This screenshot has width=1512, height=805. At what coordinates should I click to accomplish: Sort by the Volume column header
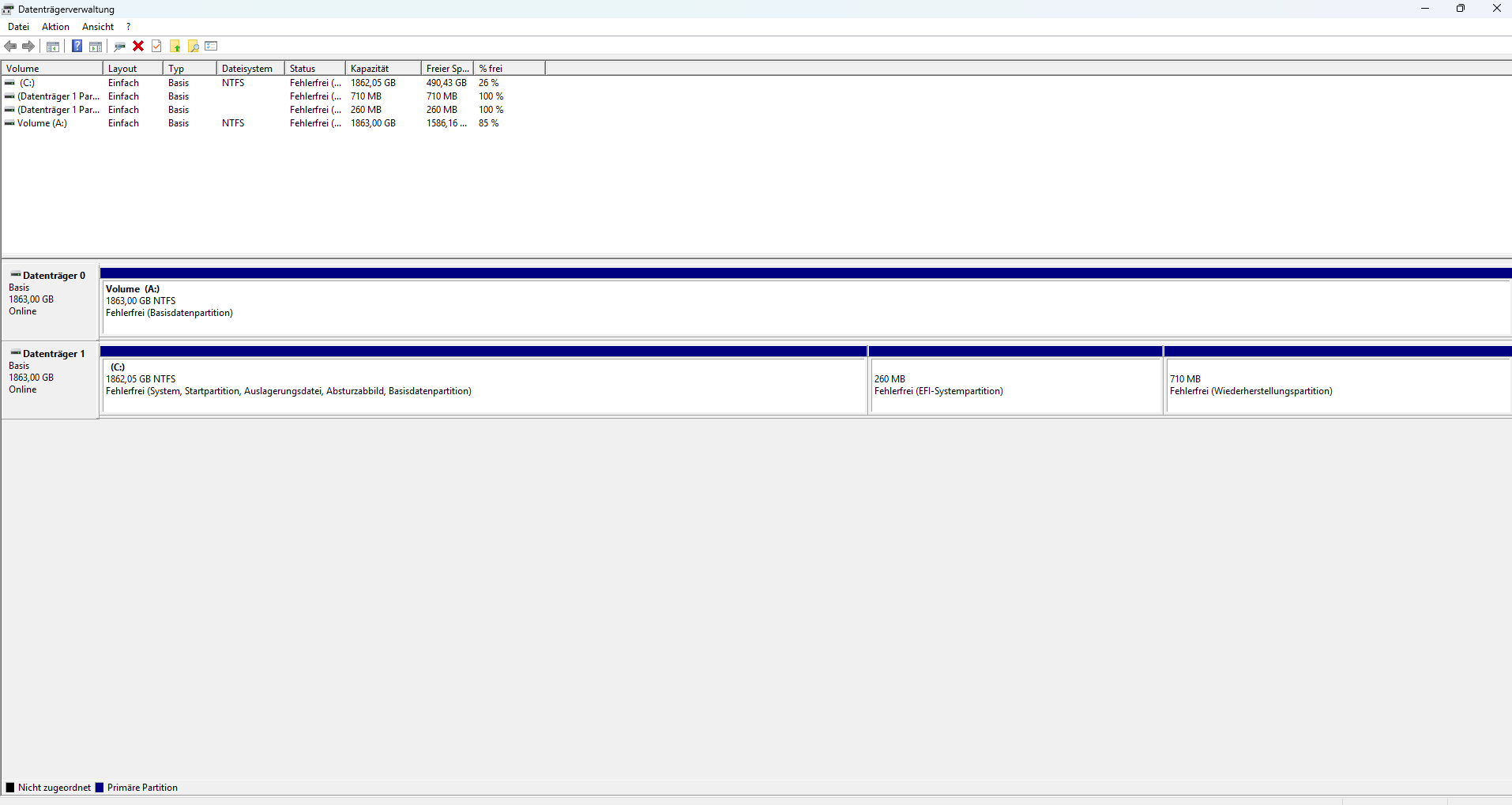pyautogui.click(x=52, y=69)
